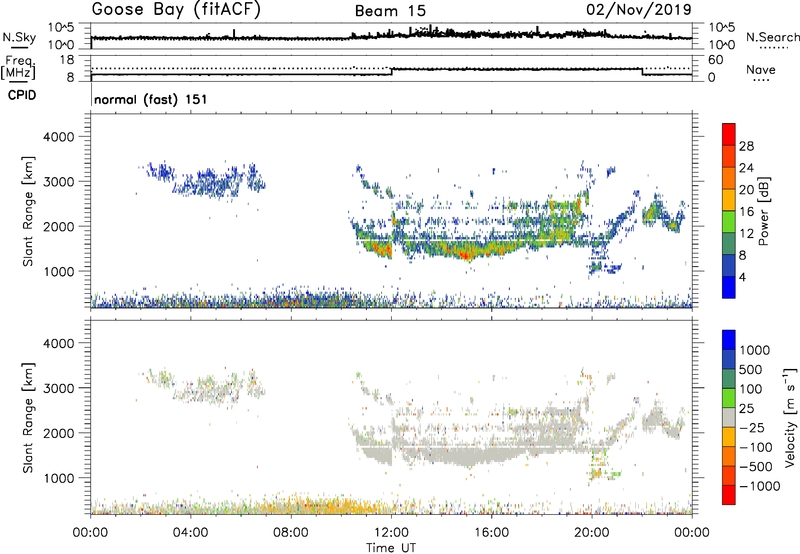Screen dimensions: 800x554
Task: Click the 60 tick on Nave axis
Action: point(716,60)
